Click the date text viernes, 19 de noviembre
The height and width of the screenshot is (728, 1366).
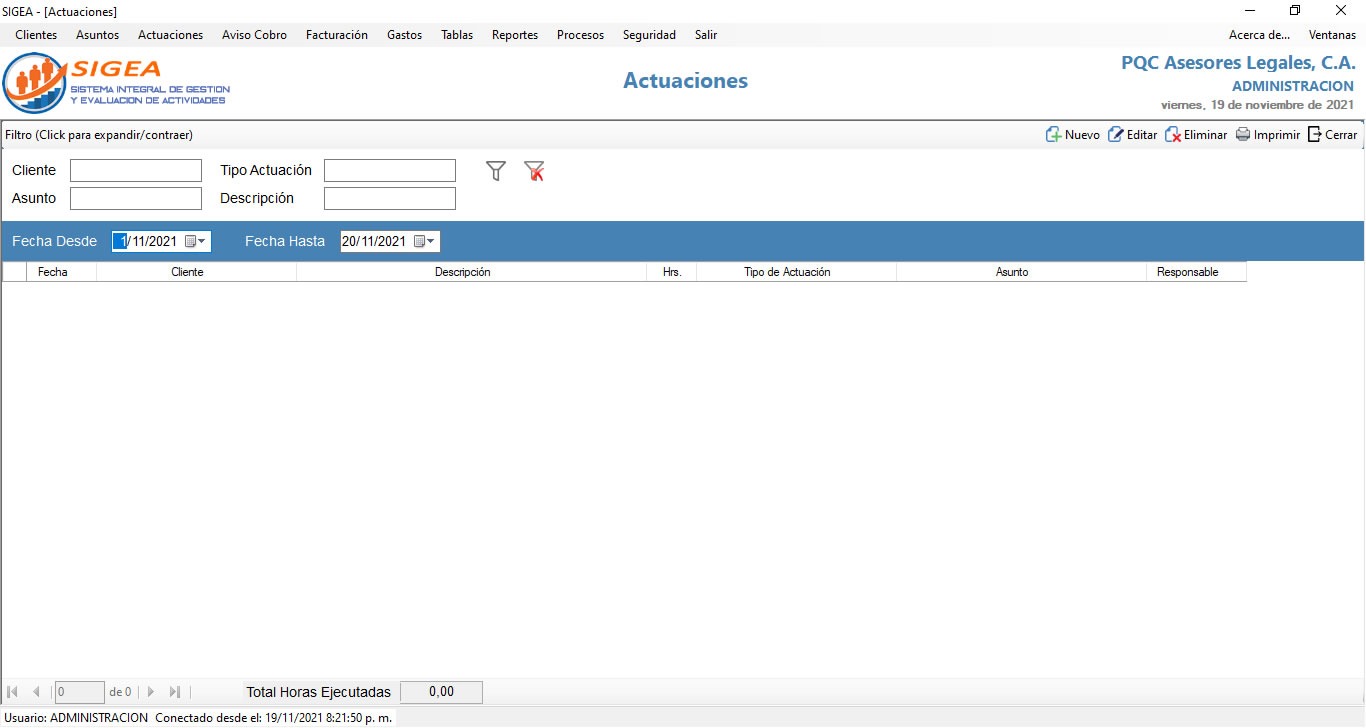(1257, 105)
